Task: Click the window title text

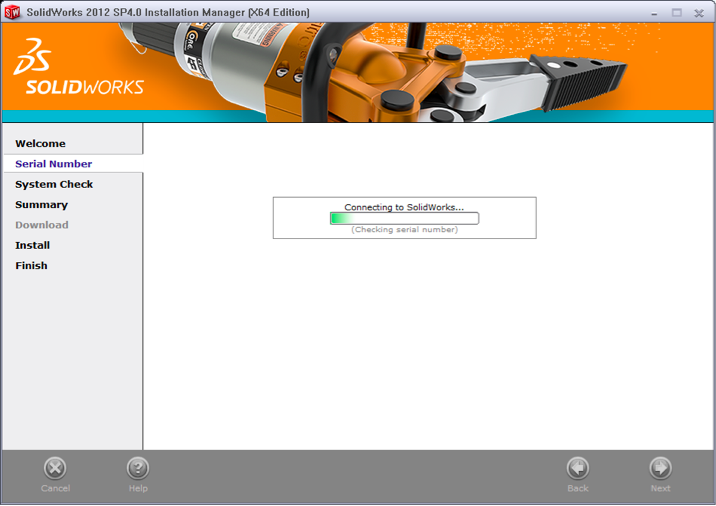Action: coord(168,12)
